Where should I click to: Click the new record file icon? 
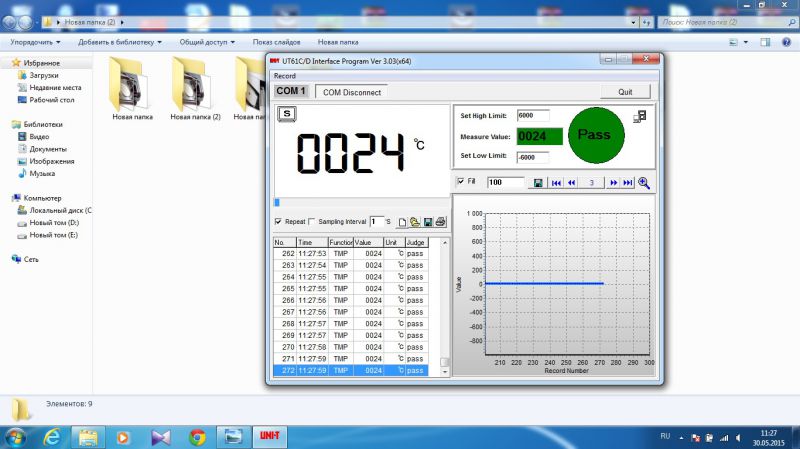(402, 222)
